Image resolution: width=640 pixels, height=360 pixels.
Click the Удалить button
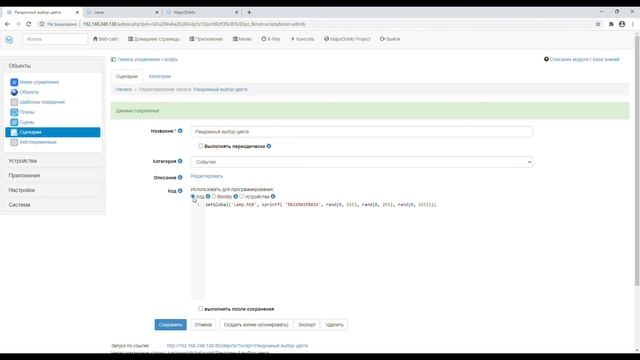tap(334, 325)
